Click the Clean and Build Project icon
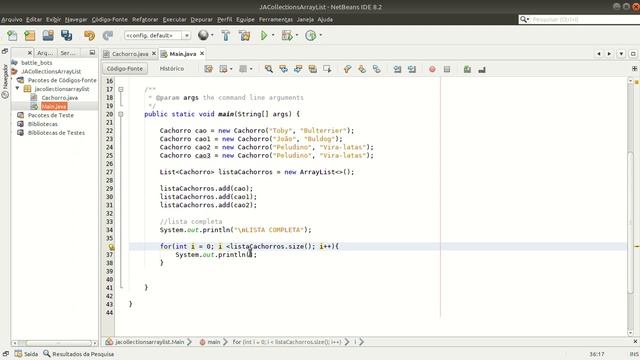Screen dimensions: 640x360 (x=245, y=36)
